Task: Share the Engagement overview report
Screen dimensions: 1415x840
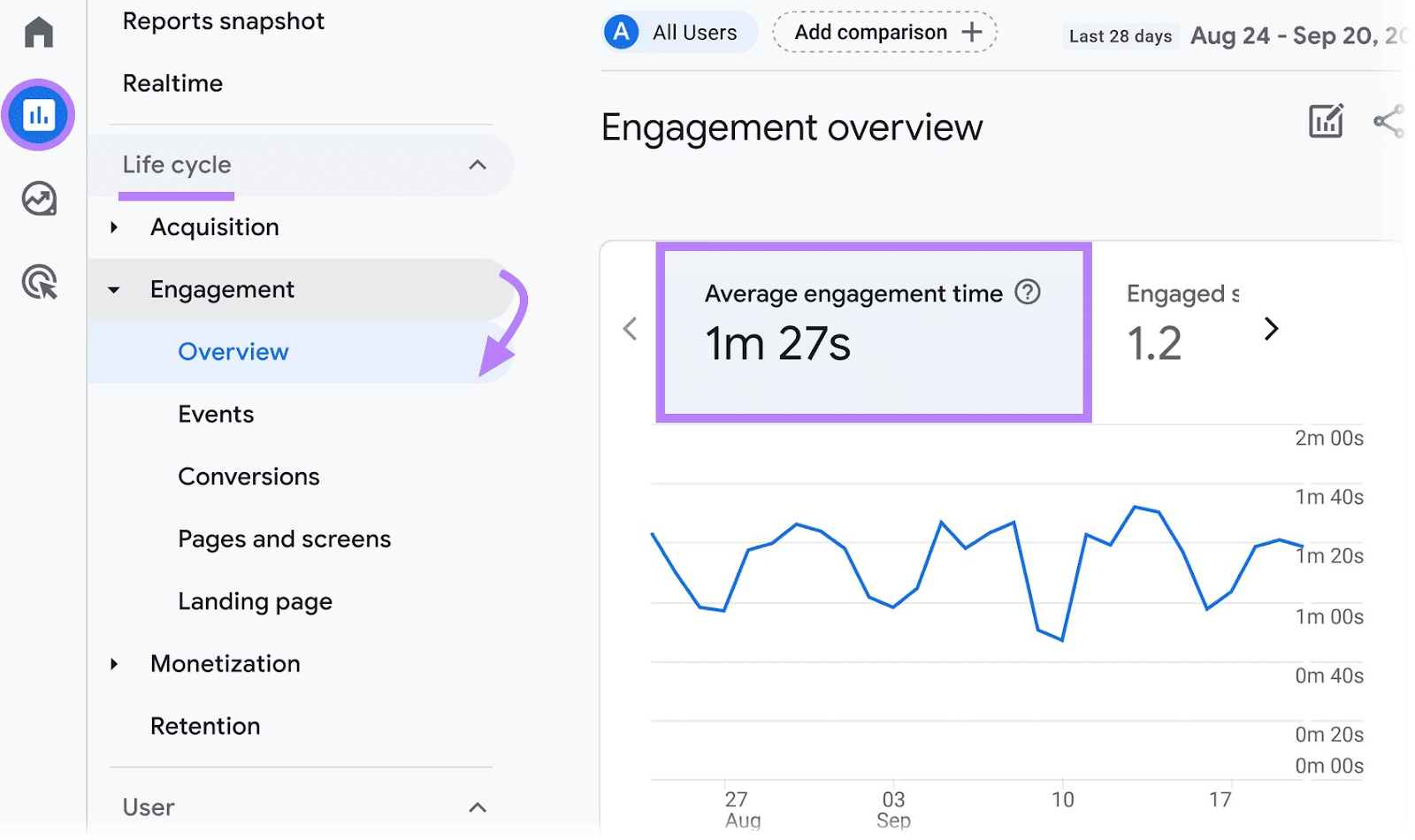Action: click(1388, 121)
